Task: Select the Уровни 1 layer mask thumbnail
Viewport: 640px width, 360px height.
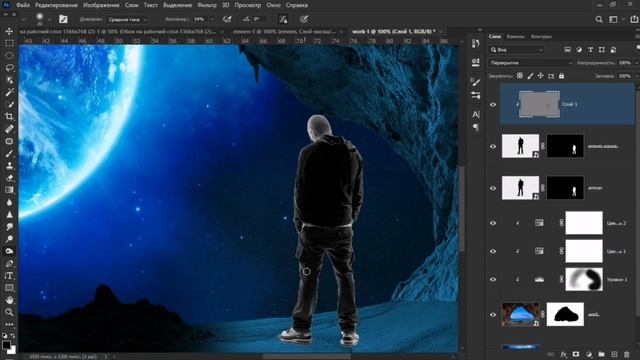Action: pyautogui.click(x=584, y=280)
